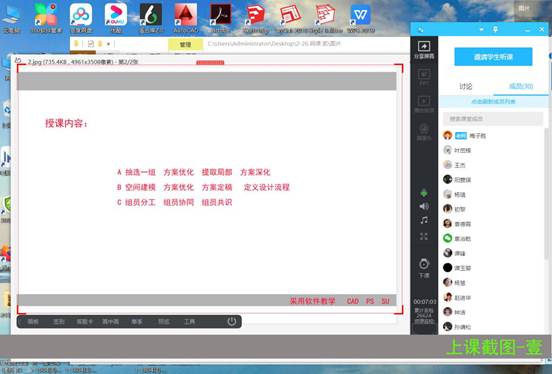
Task: Open the Style Builder desktop shortcut
Action: pyautogui.click(x=326, y=18)
